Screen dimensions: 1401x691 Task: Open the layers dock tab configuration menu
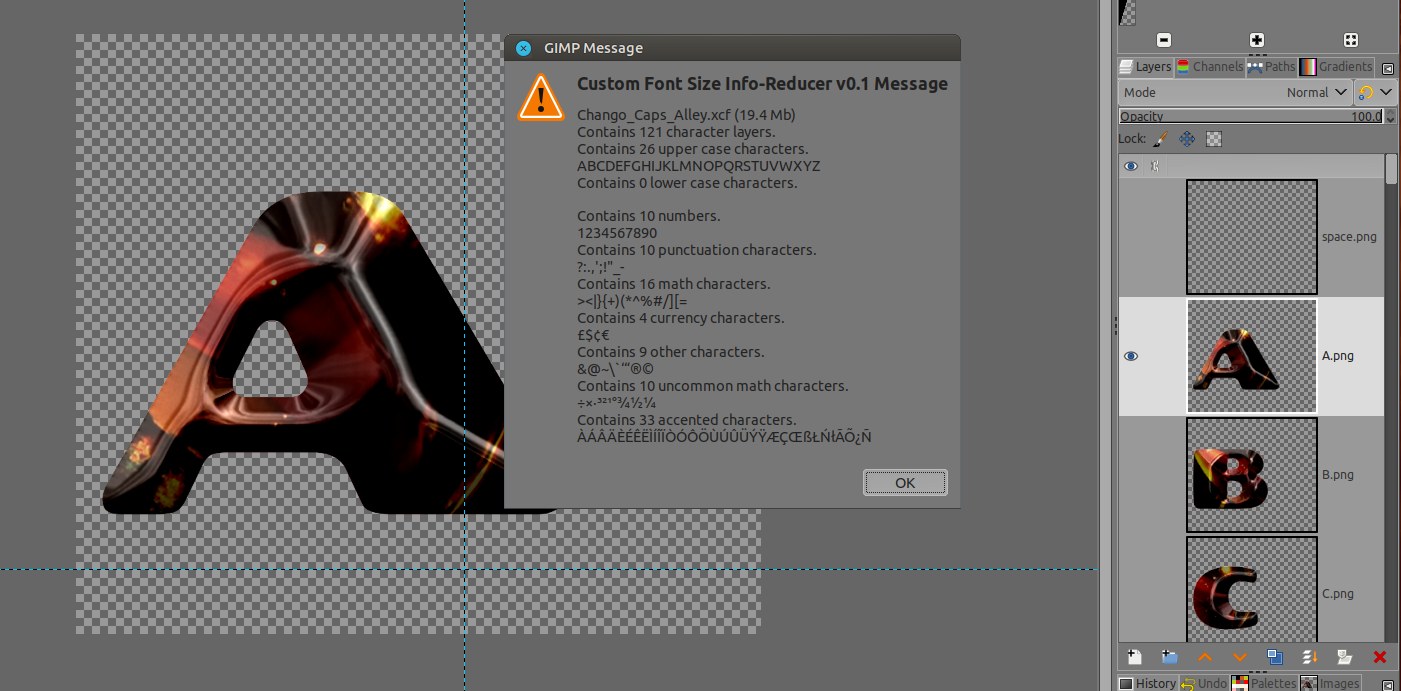tap(1387, 68)
